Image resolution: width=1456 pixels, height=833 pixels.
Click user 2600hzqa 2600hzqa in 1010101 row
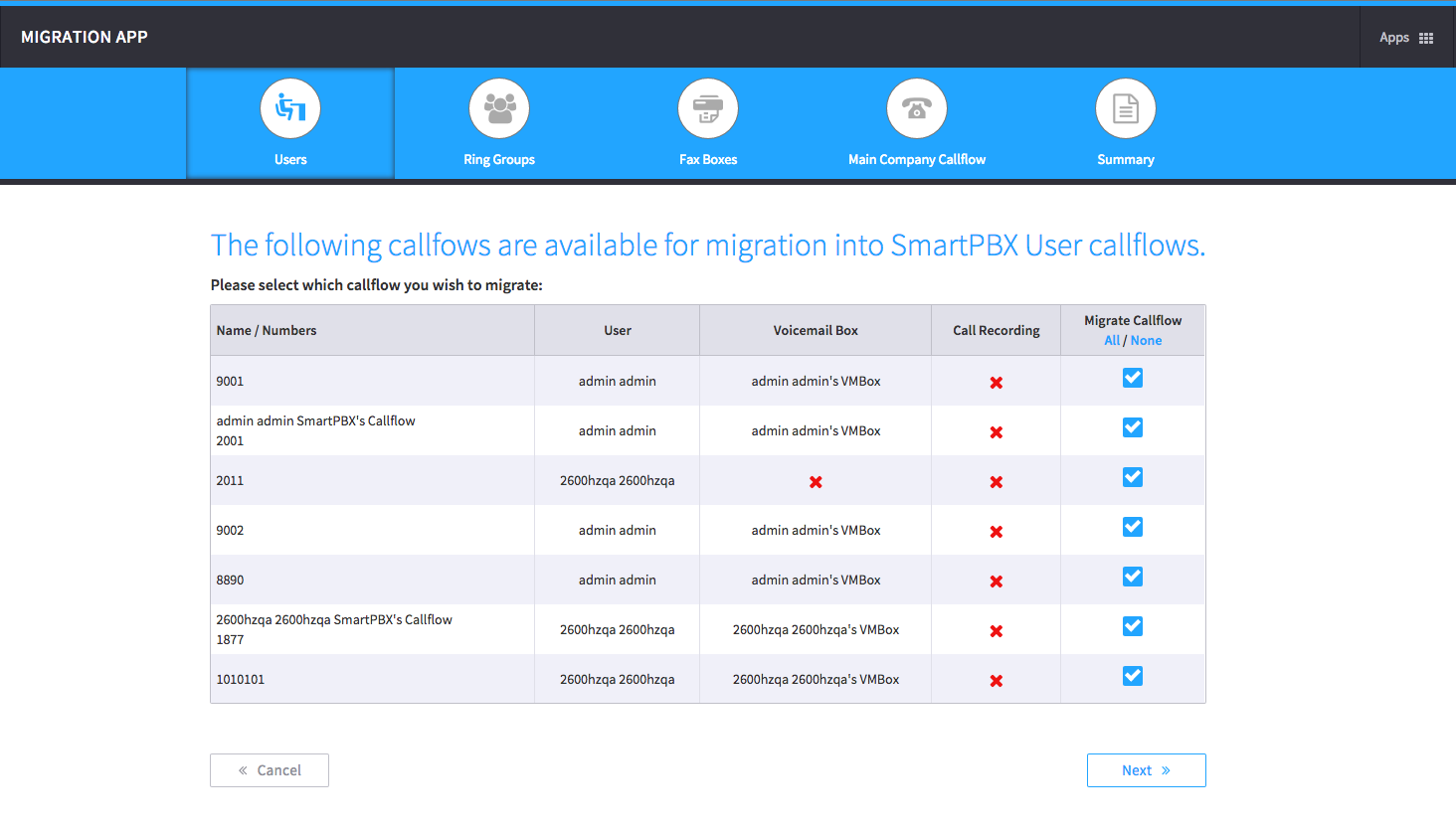tap(618, 679)
